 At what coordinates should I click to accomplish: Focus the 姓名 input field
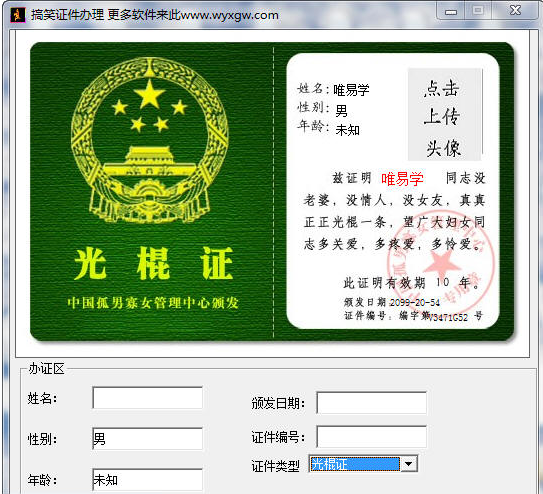pos(148,398)
